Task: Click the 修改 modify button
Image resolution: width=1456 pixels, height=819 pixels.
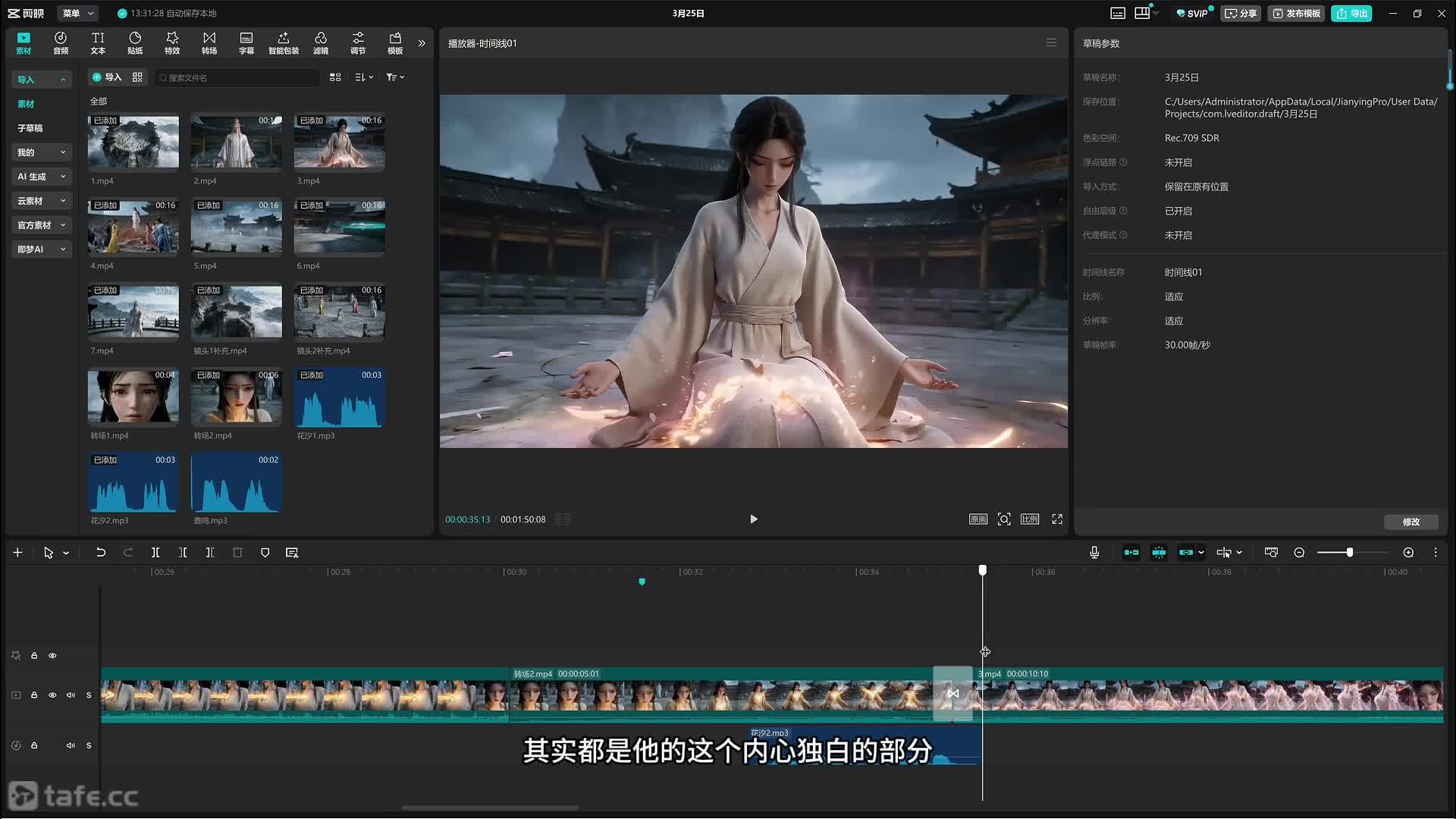Action: coord(1410,522)
